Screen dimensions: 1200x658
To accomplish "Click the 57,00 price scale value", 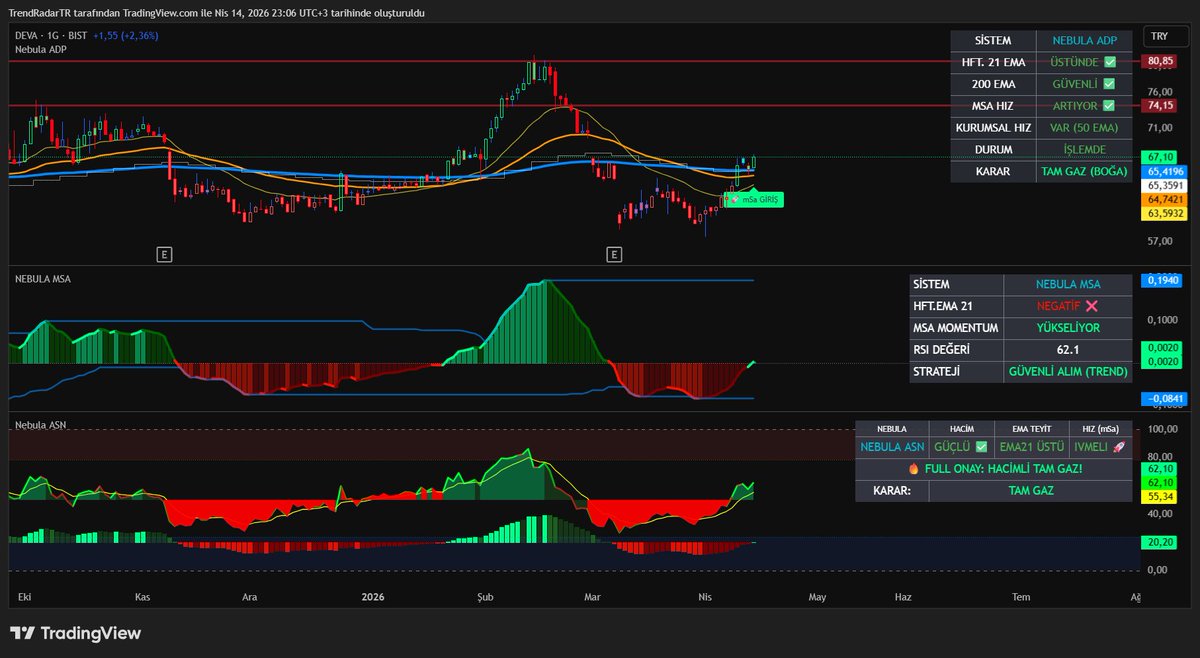I will [1160, 241].
